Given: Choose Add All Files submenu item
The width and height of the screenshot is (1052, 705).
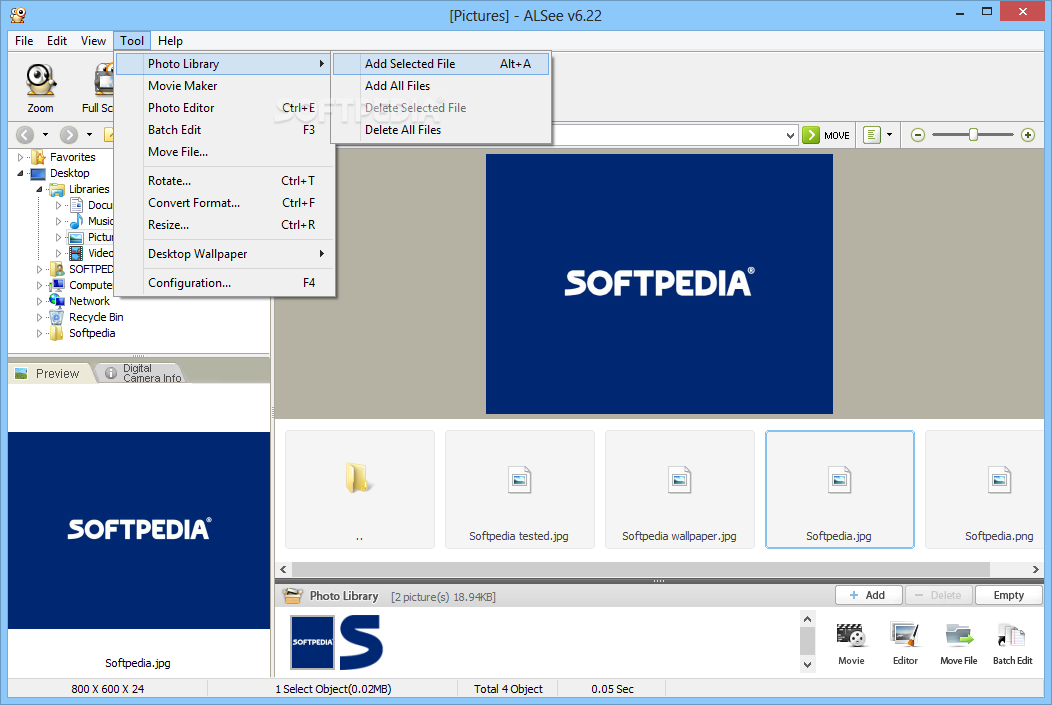Looking at the screenshot, I should click(x=441, y=86).
